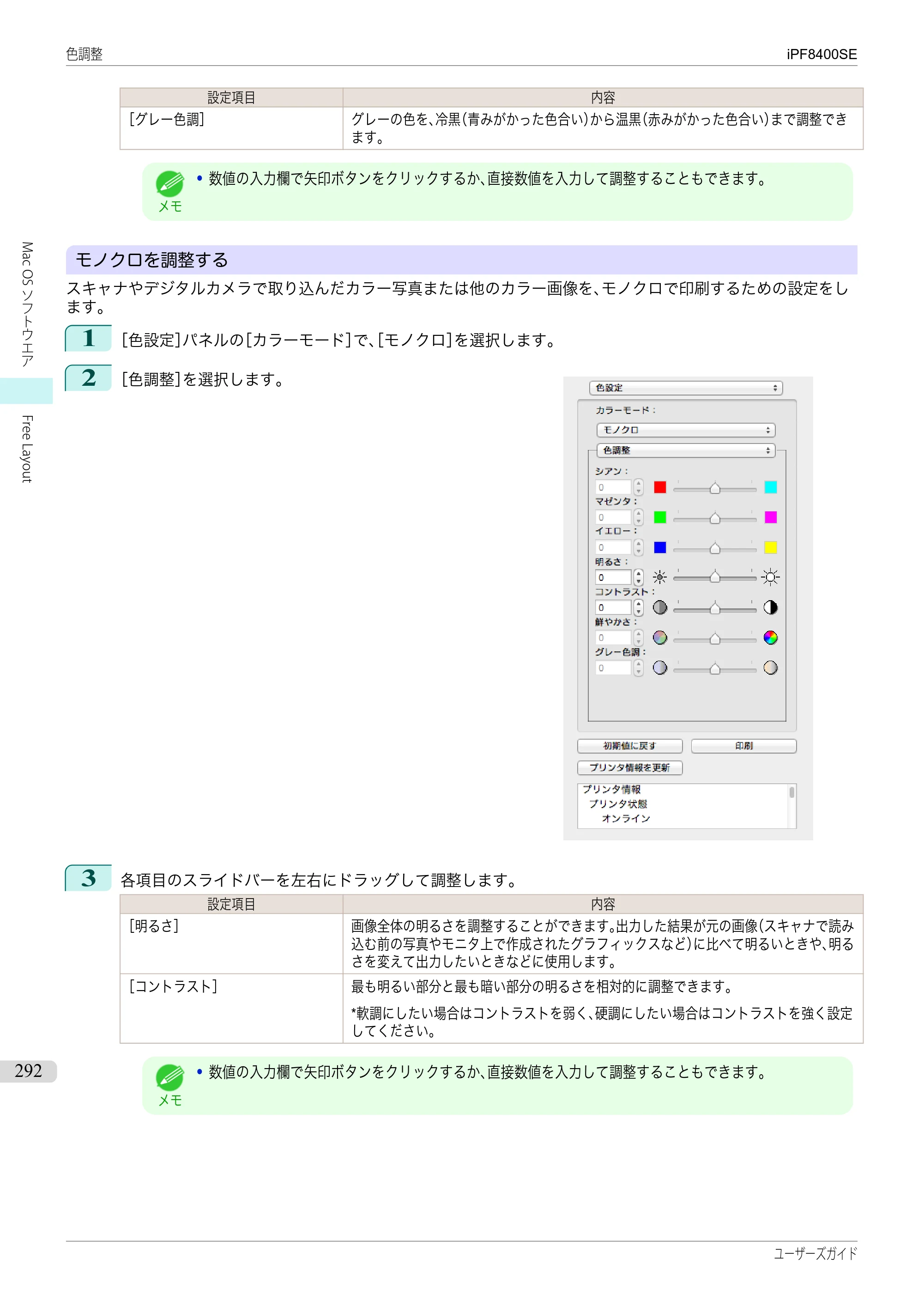This screenshot has height=1307, width=924.
Task: Click the ユーザーズガイド footer text
Action: point(815,1253)
